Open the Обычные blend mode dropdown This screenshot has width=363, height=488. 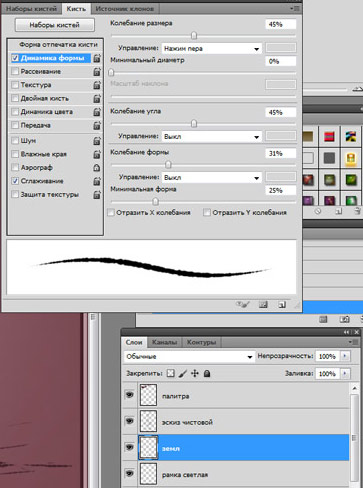[189, 356]
